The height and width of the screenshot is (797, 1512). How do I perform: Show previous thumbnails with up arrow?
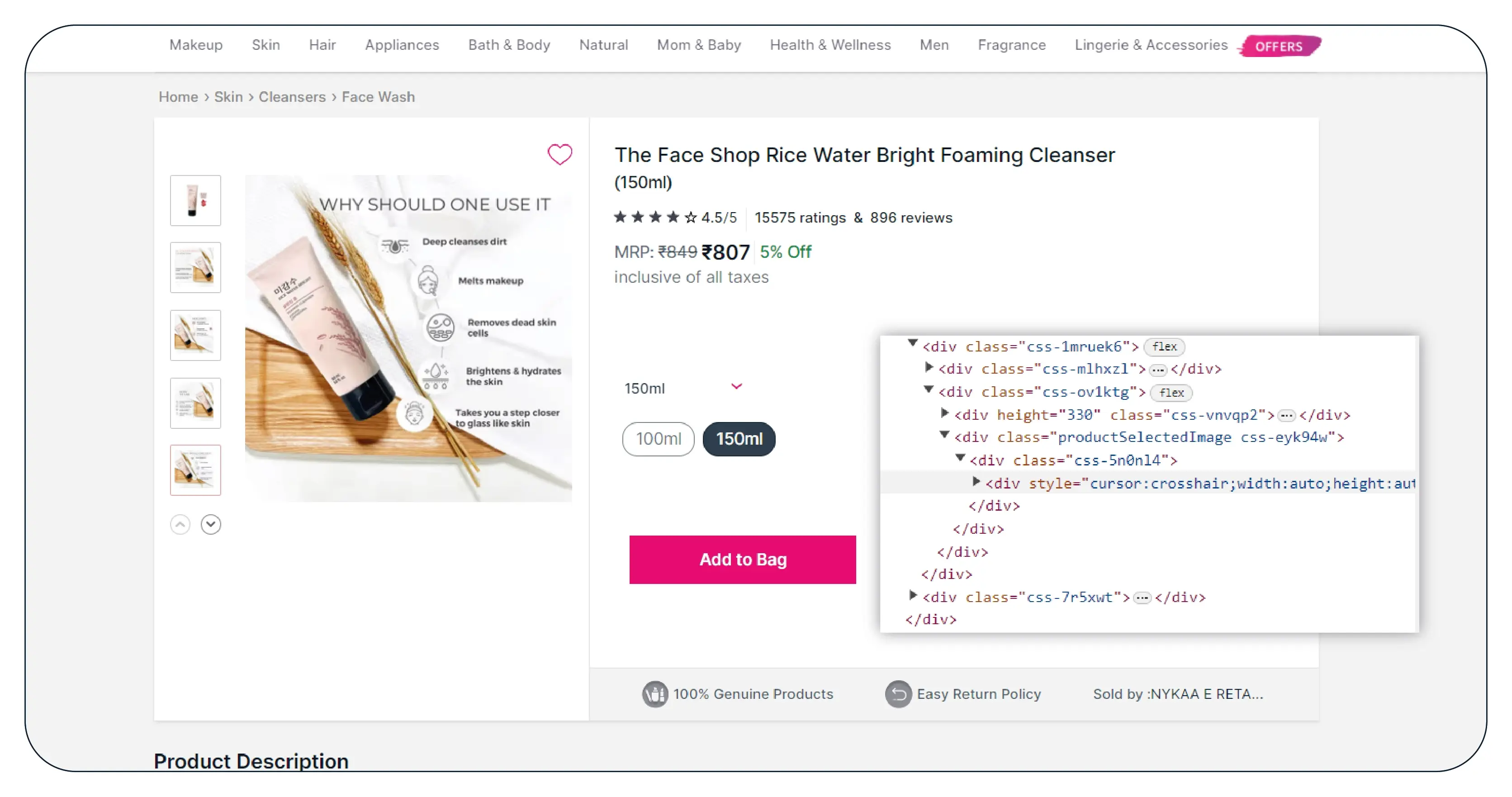[x=180, y=524]
